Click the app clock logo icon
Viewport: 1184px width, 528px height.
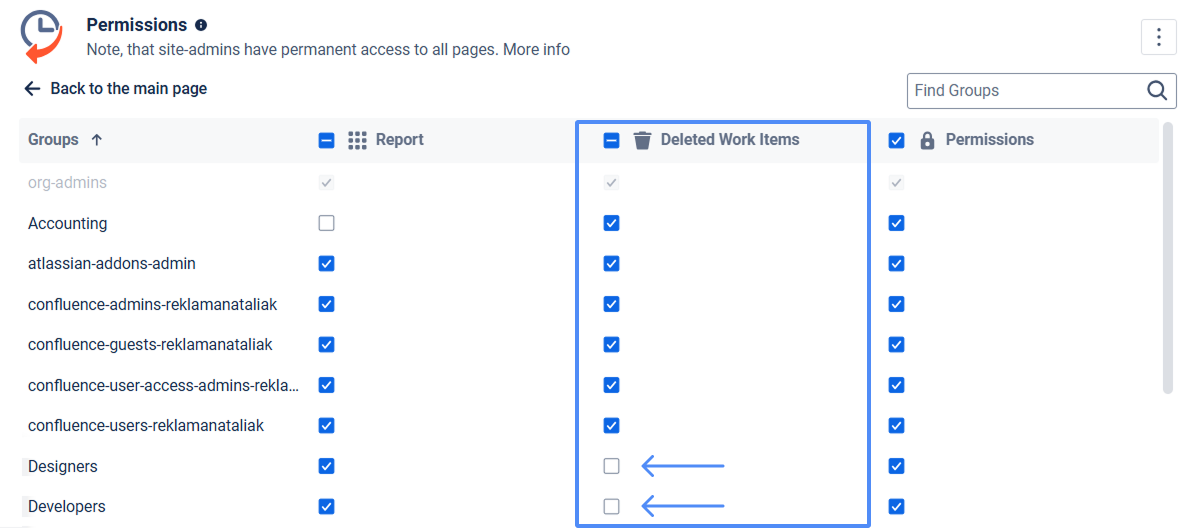click(x=42, y=36)
